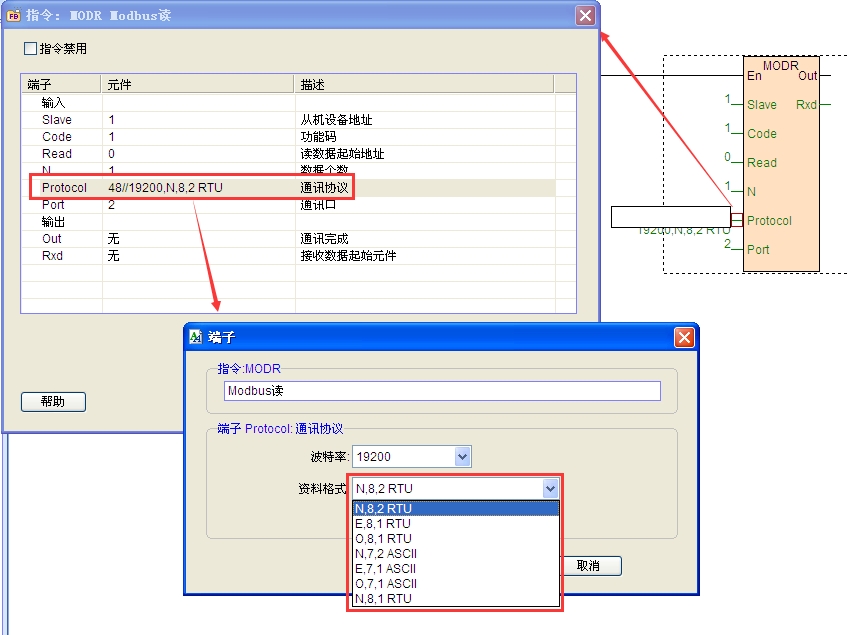This screenshot has height=635, width=849.
Task: Select the Rxd row in the table
Action: [288, 256]
